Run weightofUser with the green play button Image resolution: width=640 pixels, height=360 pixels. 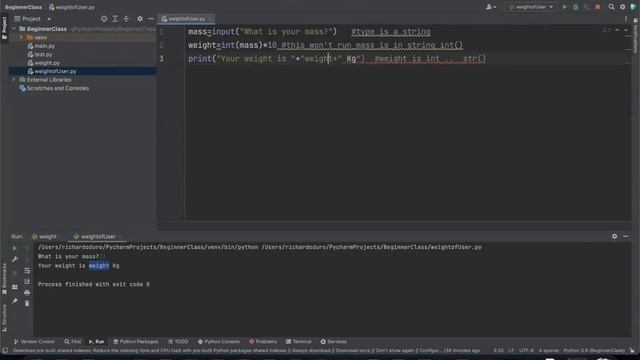[564, 7]
